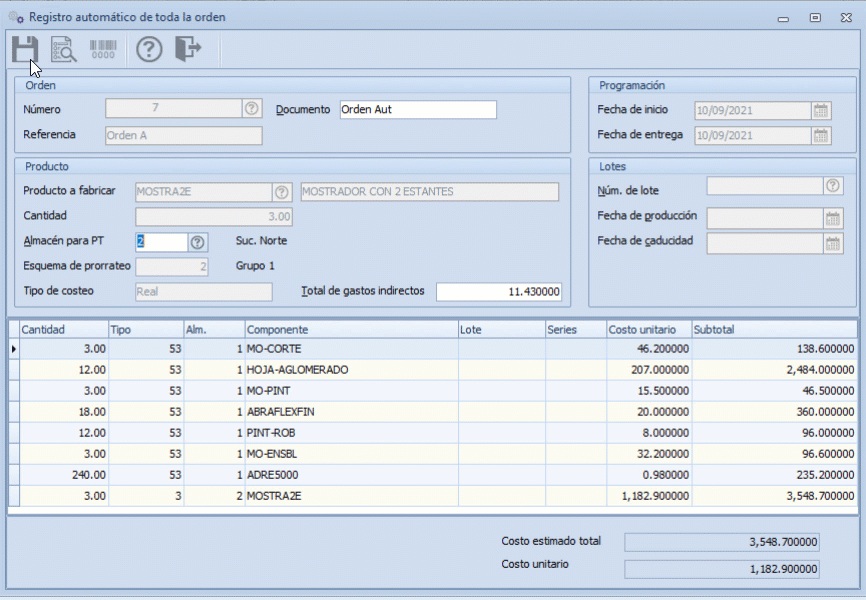Click the 18.00 quantity cell
The width and height of the screenshot is (866, 600).
click(x=64, y=412)
